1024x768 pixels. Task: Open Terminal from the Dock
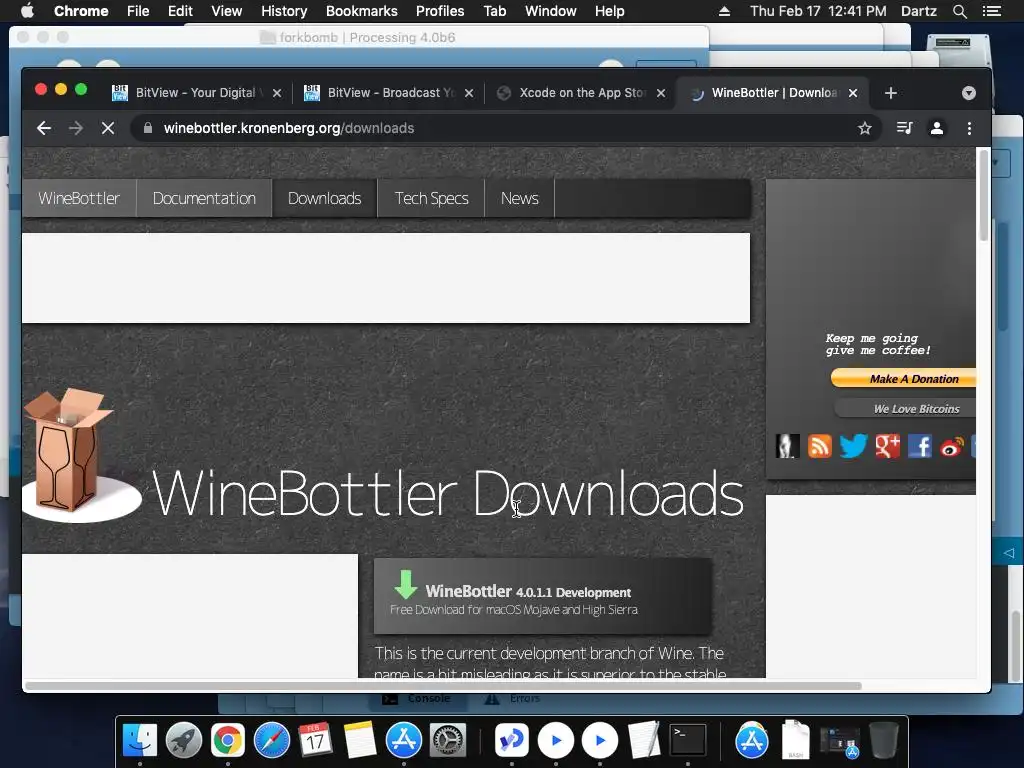[688, 740]
